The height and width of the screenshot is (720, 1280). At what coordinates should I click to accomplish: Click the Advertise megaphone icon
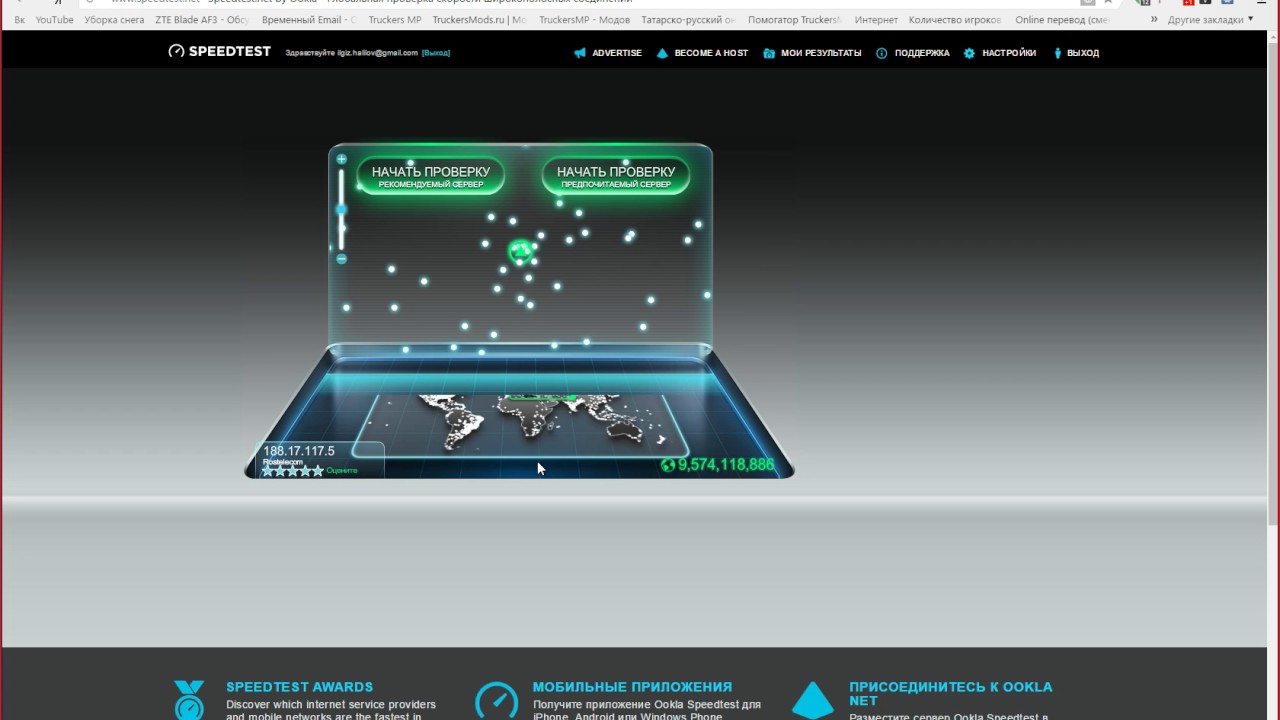tap(580, 53)
